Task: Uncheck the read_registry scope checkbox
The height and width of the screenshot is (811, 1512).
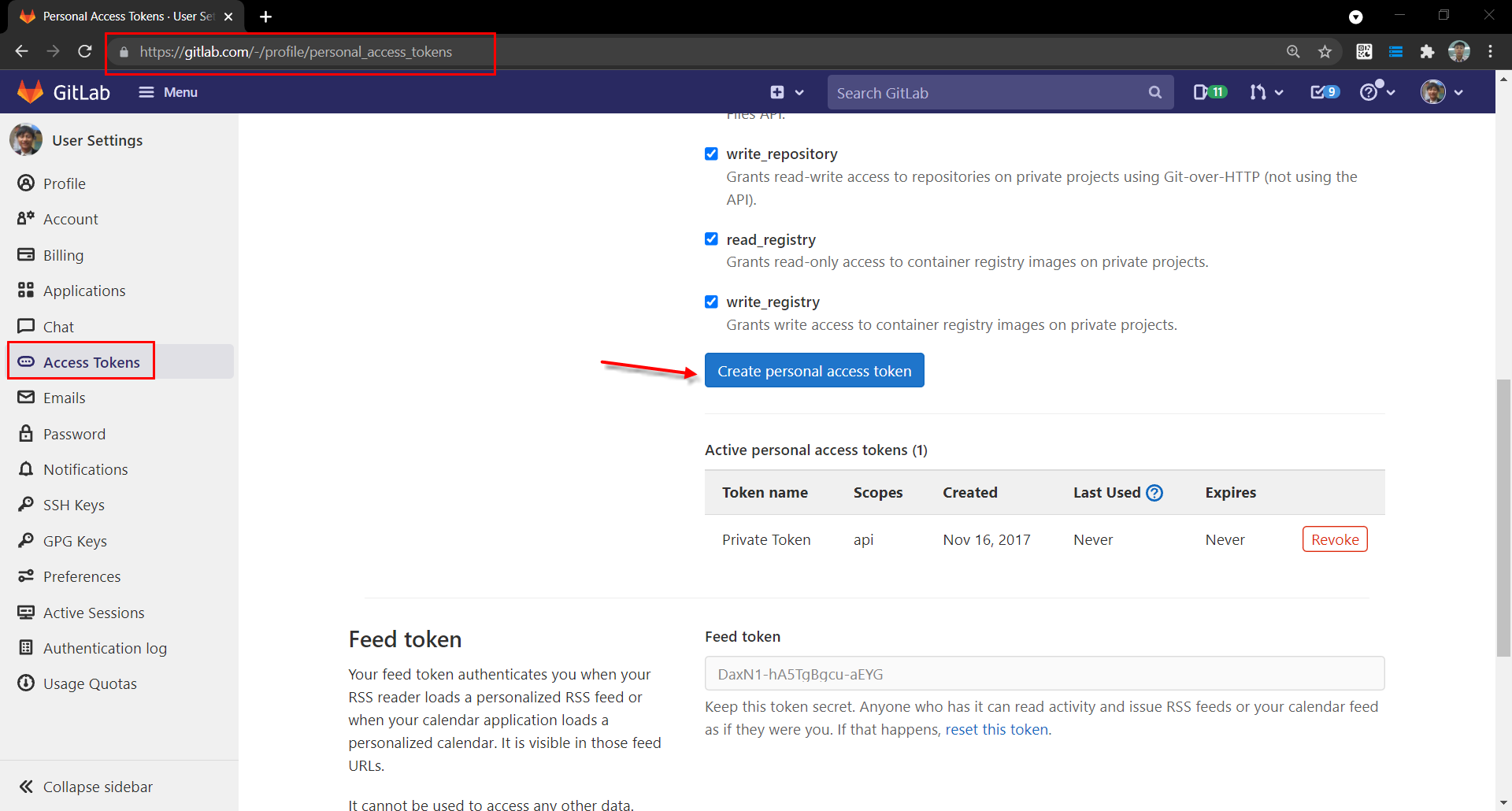Action: pos(711,239)
